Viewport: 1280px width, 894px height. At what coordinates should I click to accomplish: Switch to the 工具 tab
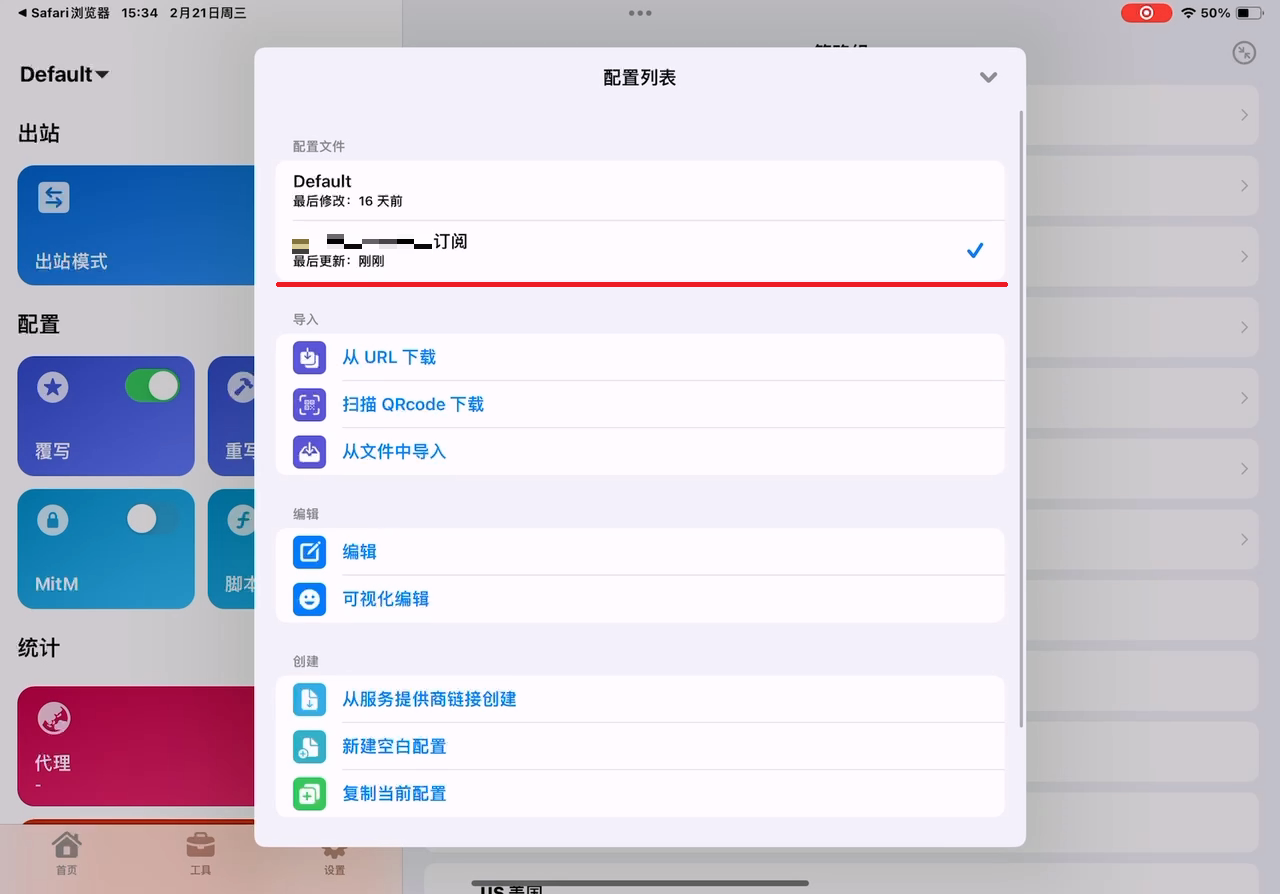[200, 857]
